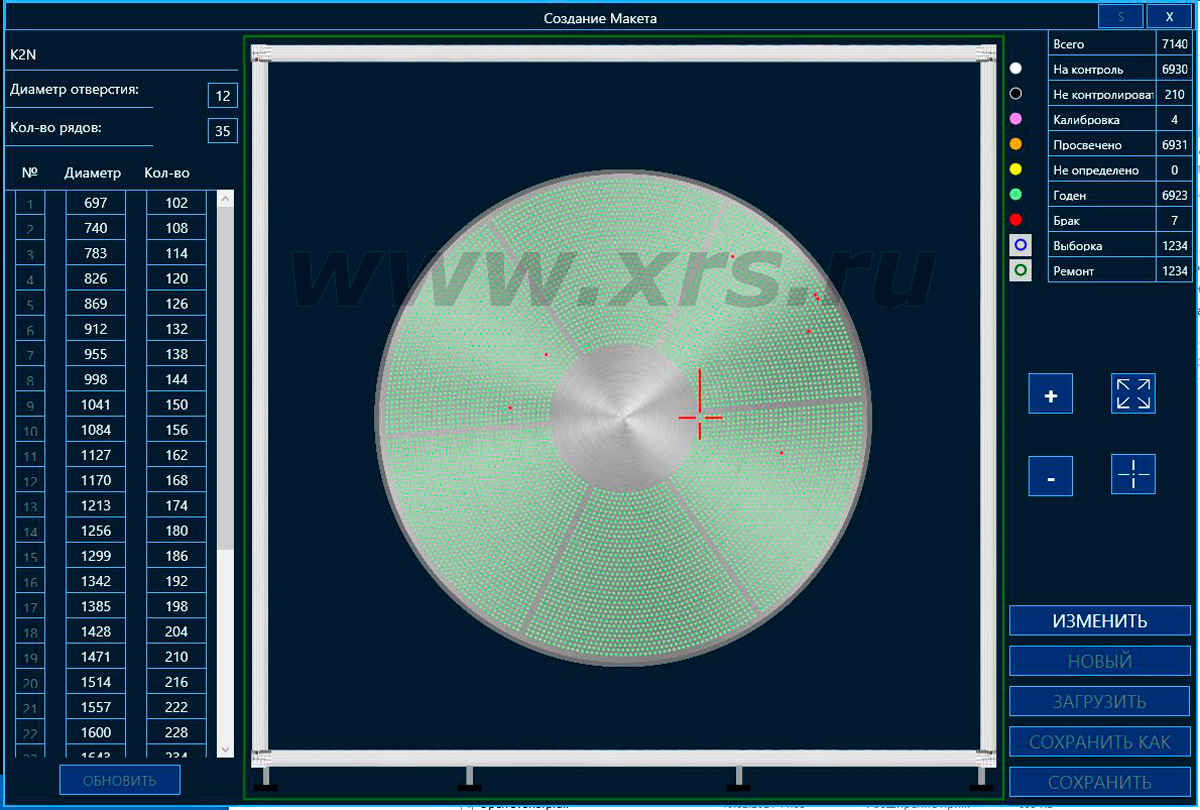This screenshot has height=810, width=1200.
Task: Toggle the blue circle Выборка button
Action: [1020, 245]
